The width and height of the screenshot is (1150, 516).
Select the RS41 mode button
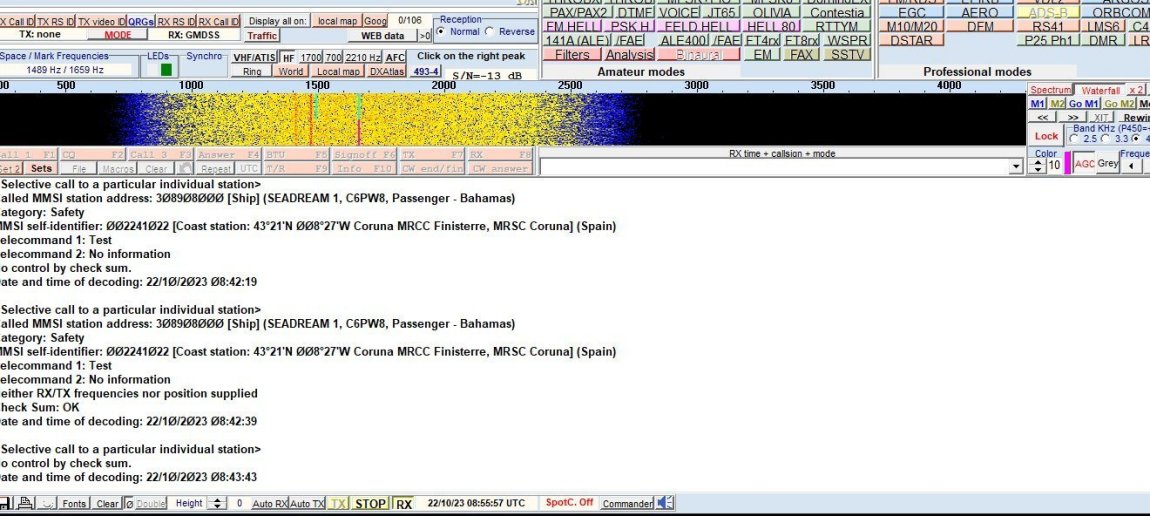tap(1050, 26)
